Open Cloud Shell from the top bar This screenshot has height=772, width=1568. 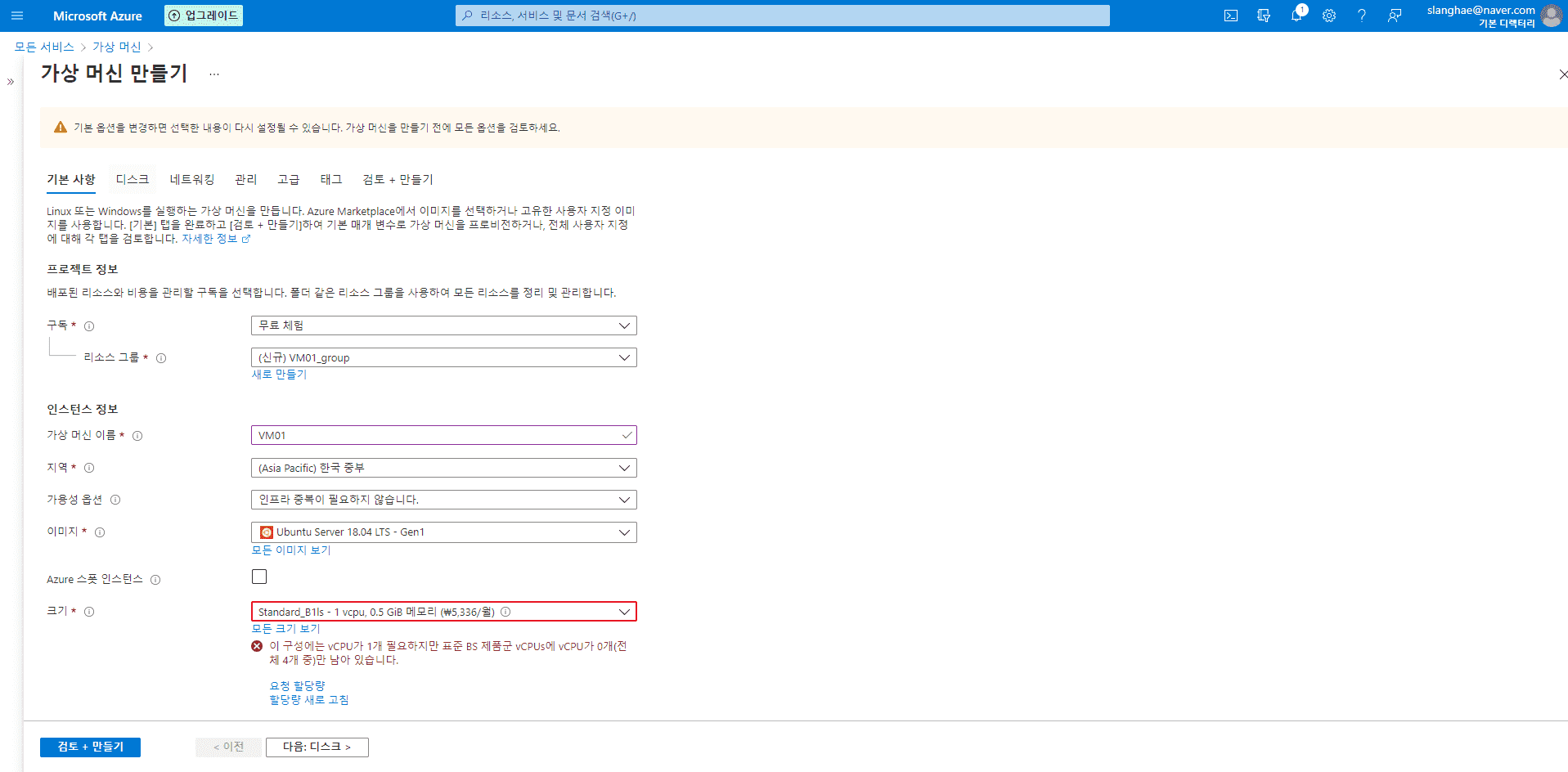click(1231, 16)
